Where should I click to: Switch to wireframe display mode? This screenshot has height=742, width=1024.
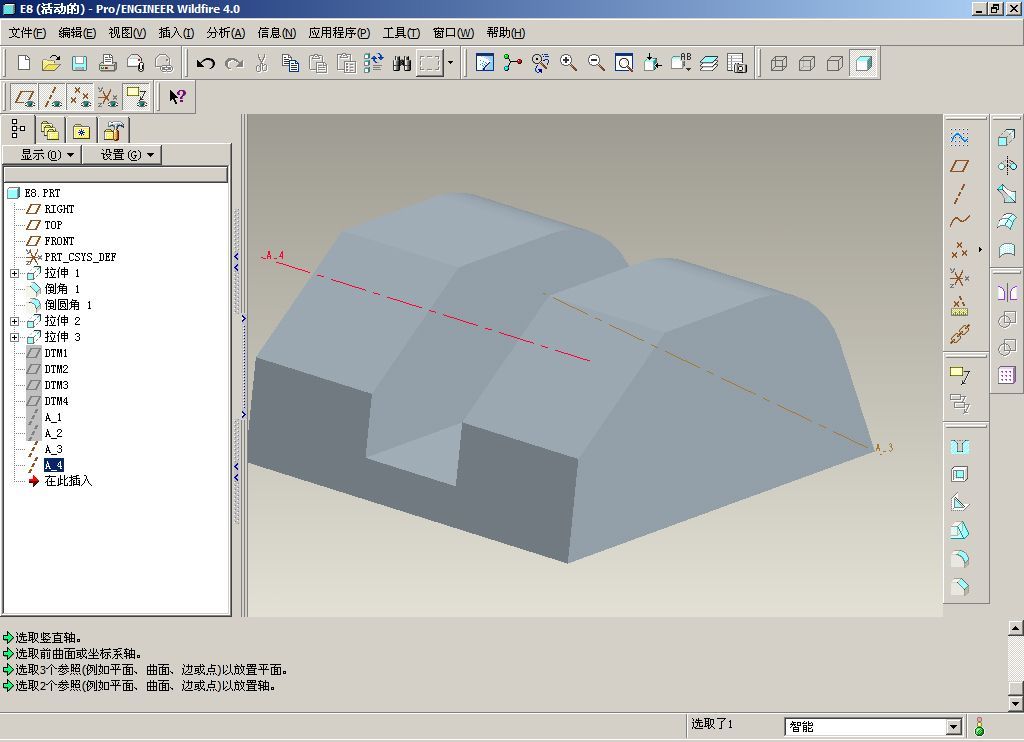[x=778, y=63]
